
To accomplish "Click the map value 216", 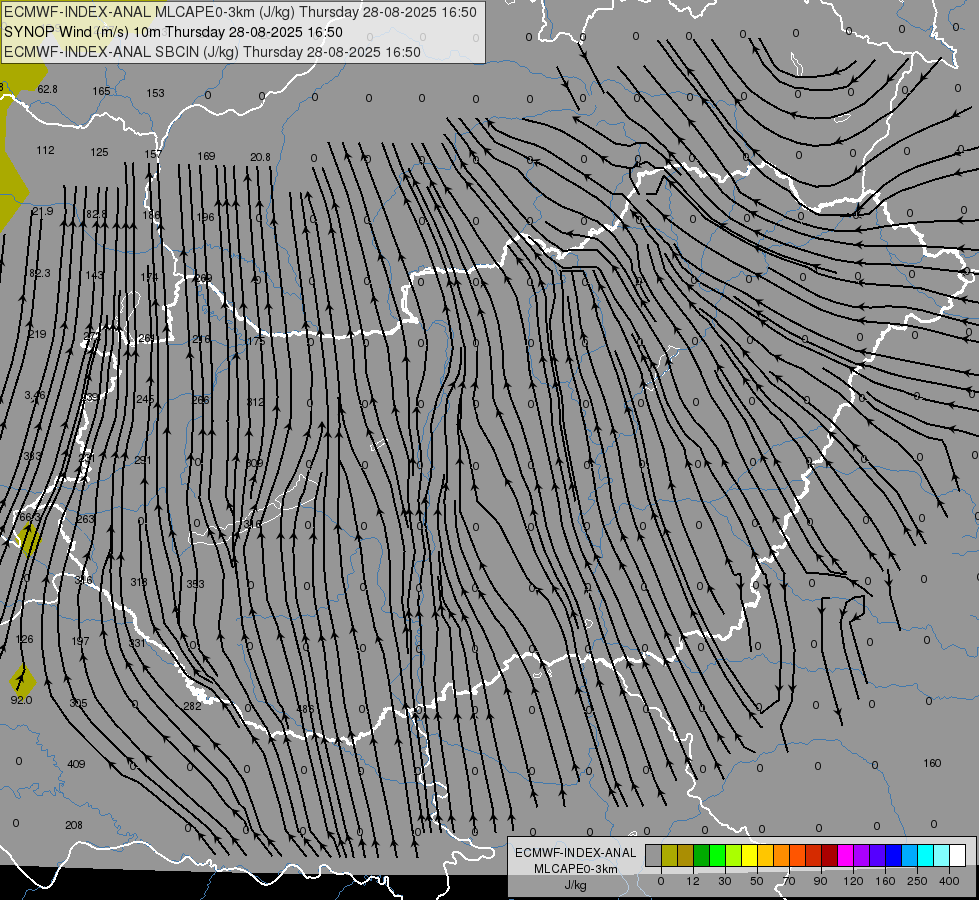I will click(x=201, y=339).
